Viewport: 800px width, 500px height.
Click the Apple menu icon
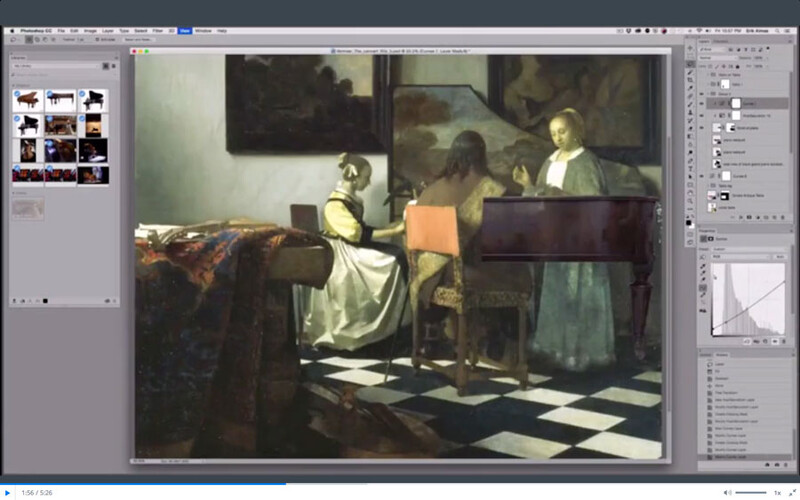(12, 31)
